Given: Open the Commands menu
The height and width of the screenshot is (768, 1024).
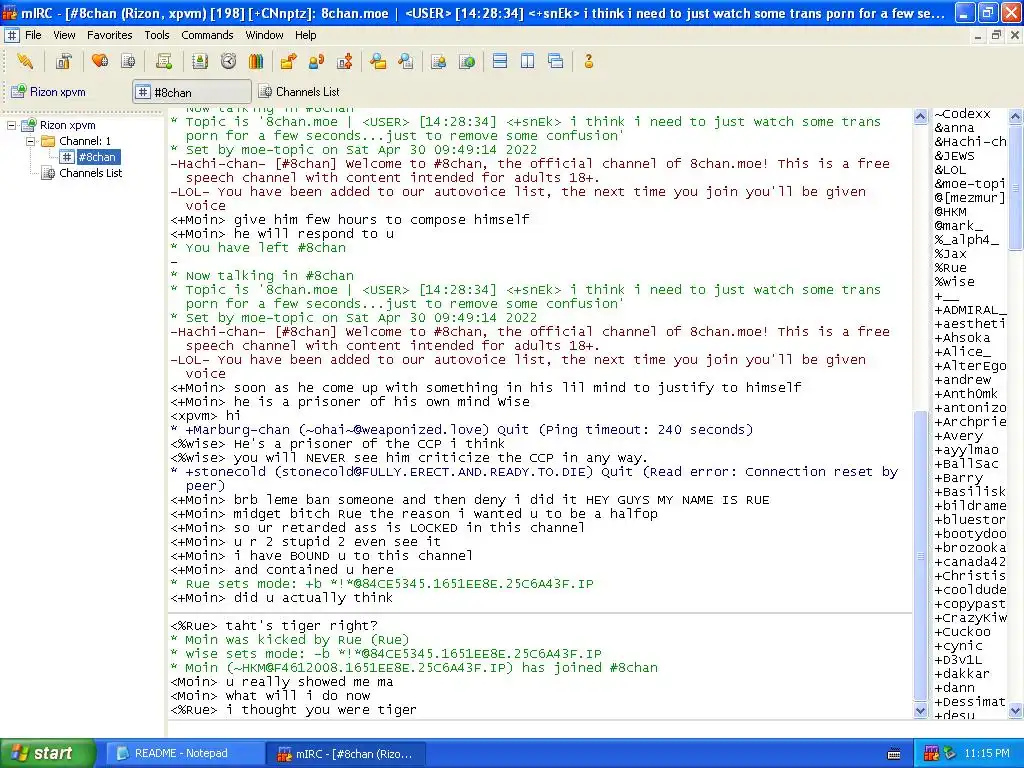Looking at the screenshot, I should 207,35.
